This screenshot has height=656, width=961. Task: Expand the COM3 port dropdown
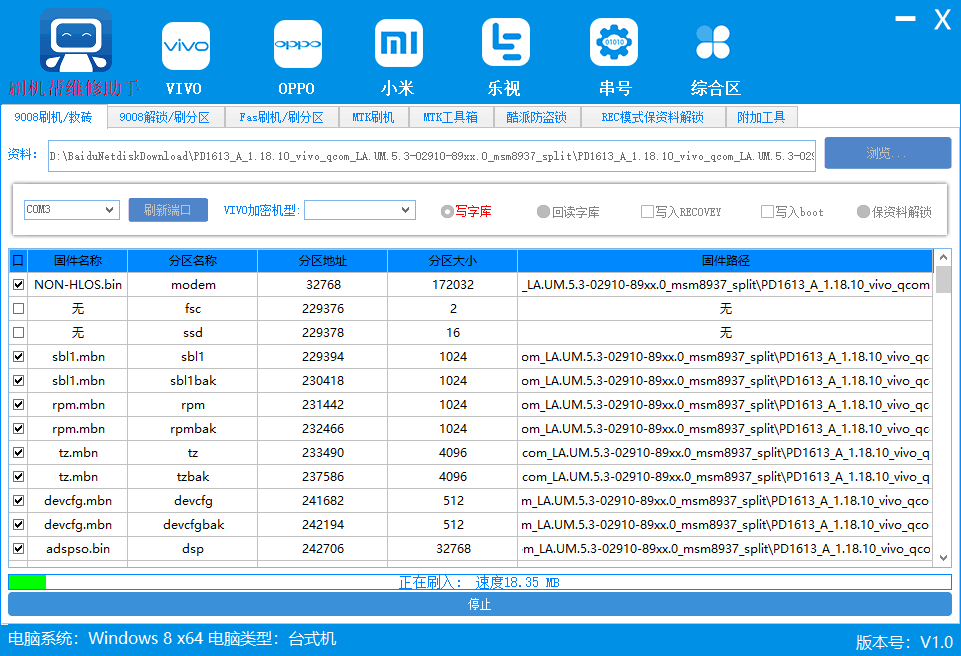[72, 210]
